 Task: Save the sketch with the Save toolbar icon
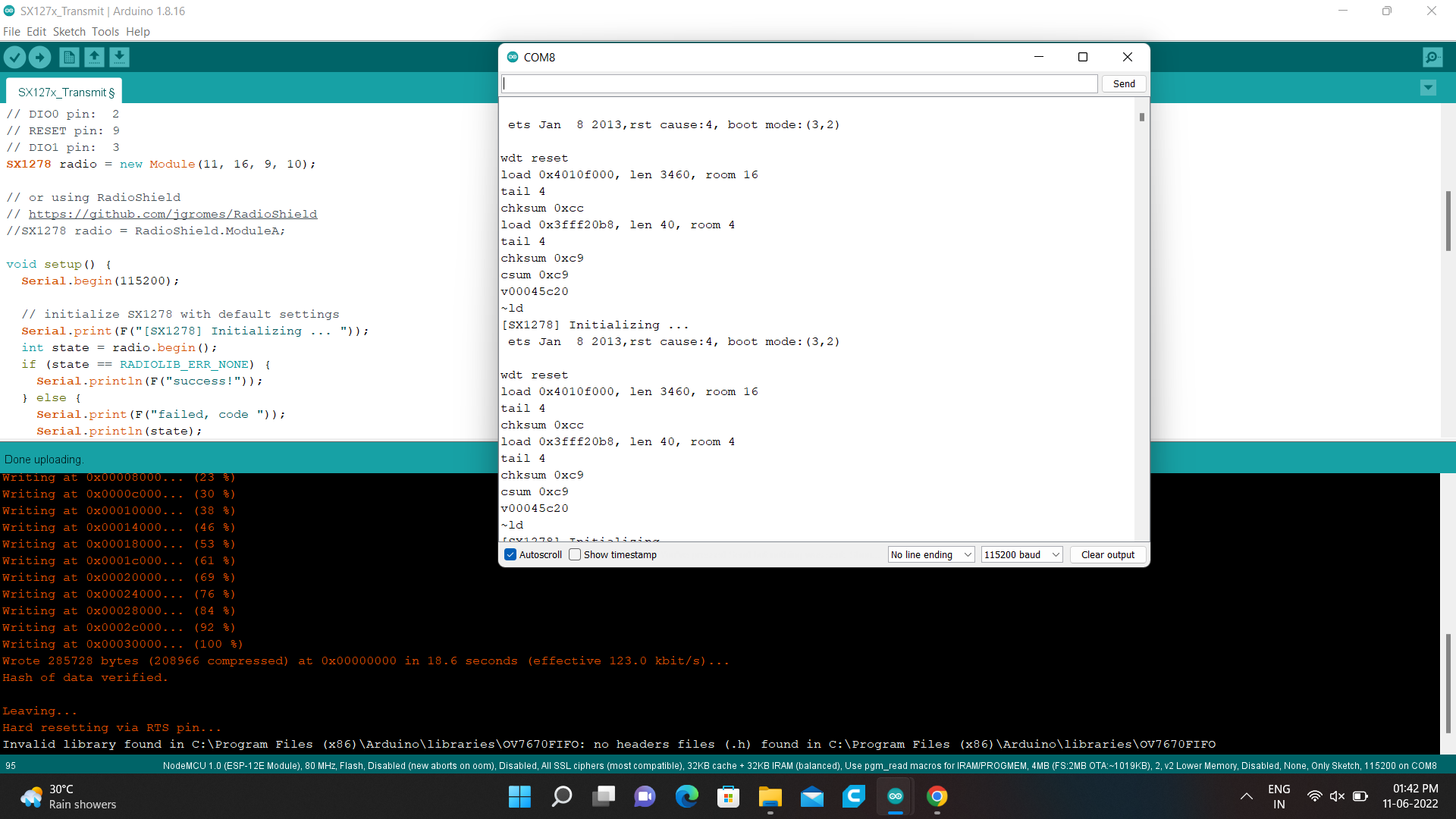coord(119,57)
